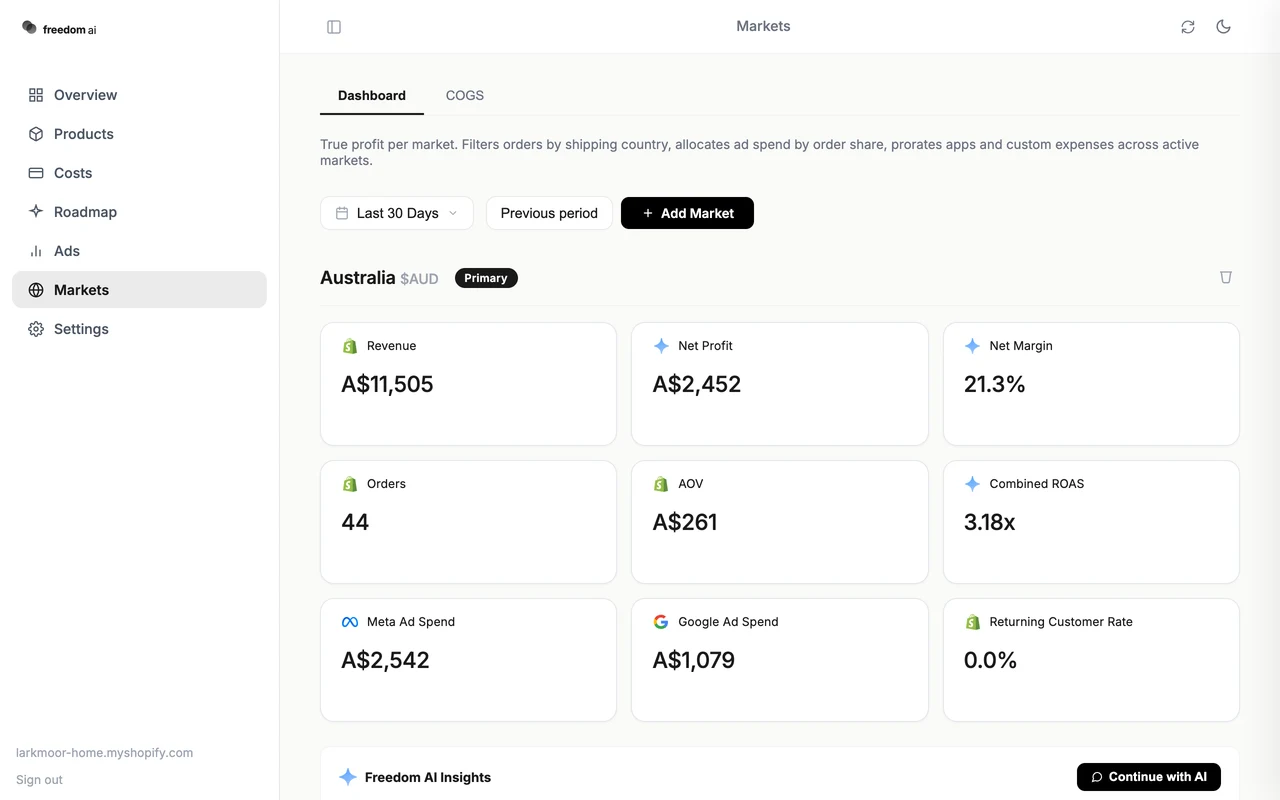The image size is (1280, 800).
Task: Click the Google Ad Spend value A$1,079
Action: [x=694, y=660]
